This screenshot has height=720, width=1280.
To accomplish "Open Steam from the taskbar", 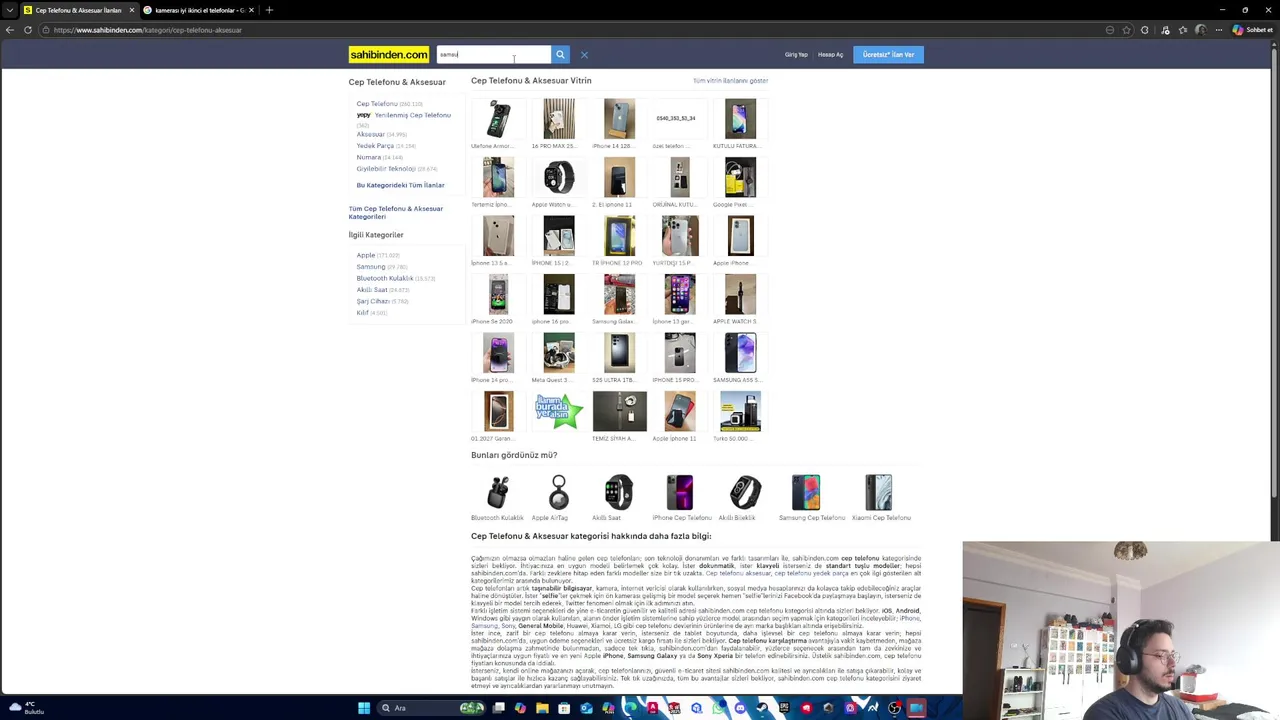I will [762, 708].
